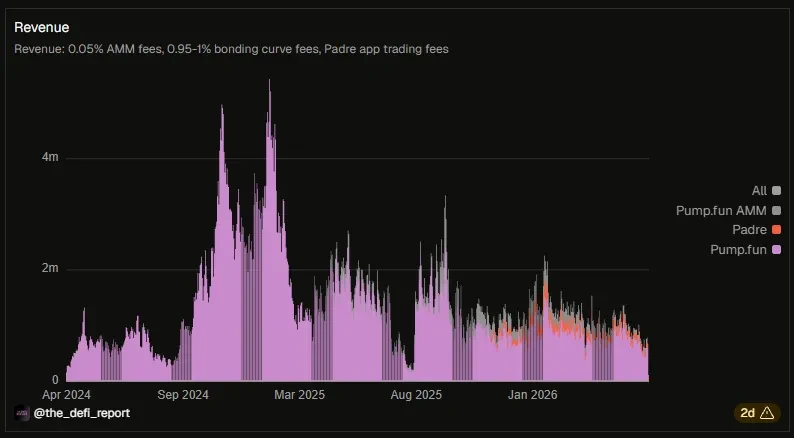Click the All legend label
794x438 pixels.
pyautogui.click(x=759, y=191)
